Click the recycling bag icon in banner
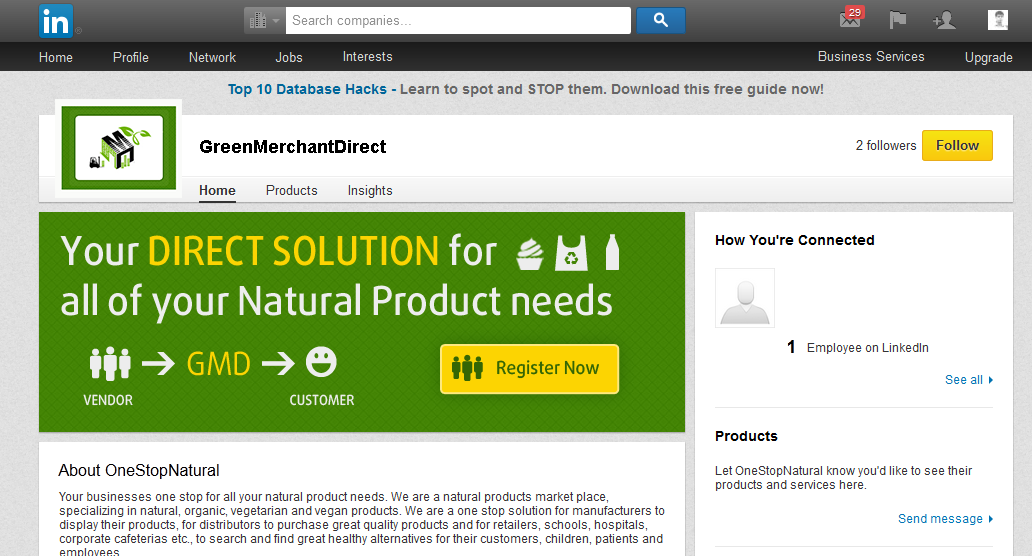The image size is (1032, 556). click(x=571, y=253)
